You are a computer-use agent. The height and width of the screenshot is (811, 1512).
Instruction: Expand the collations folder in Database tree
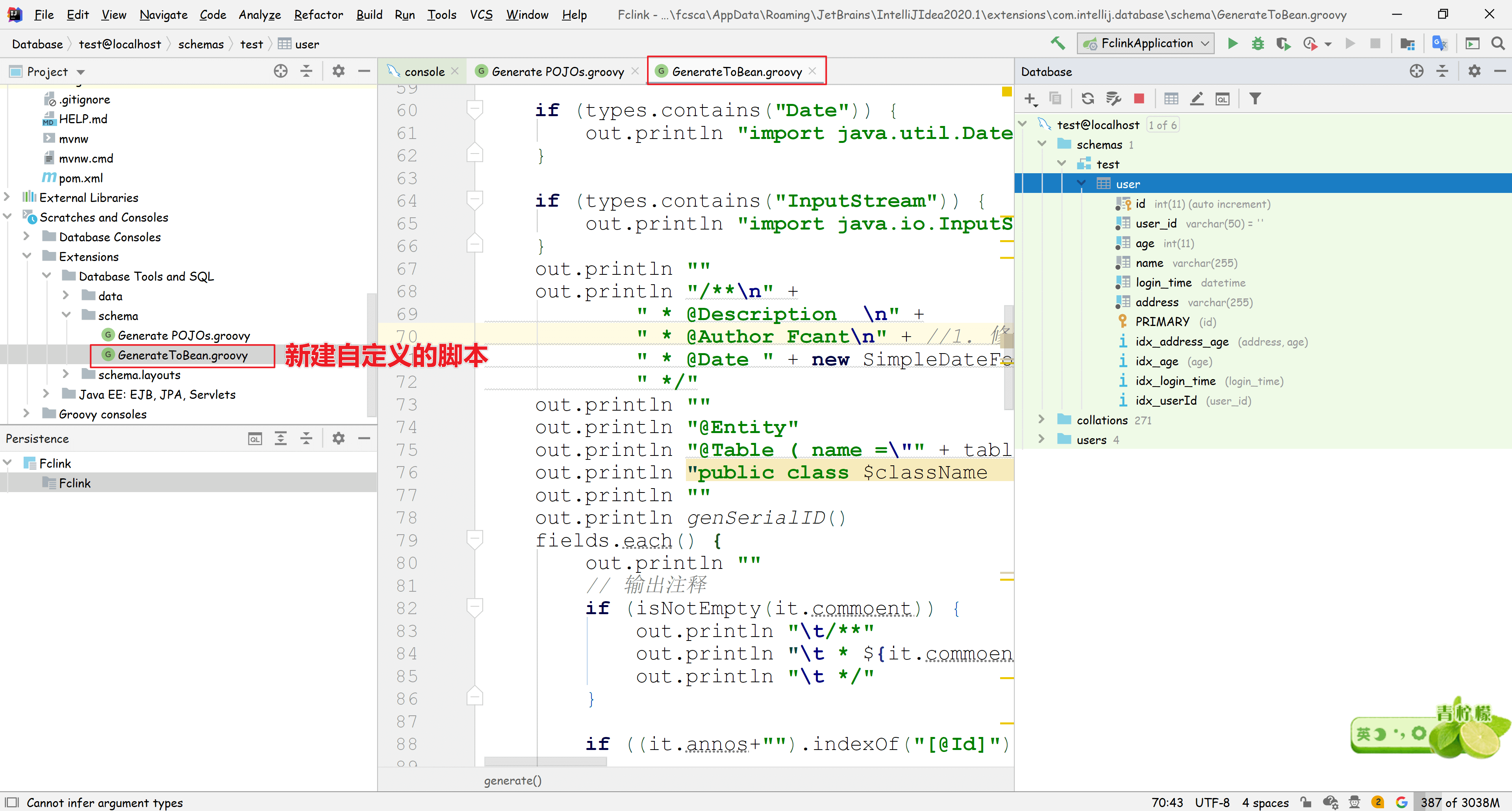tap(1041, 420)
